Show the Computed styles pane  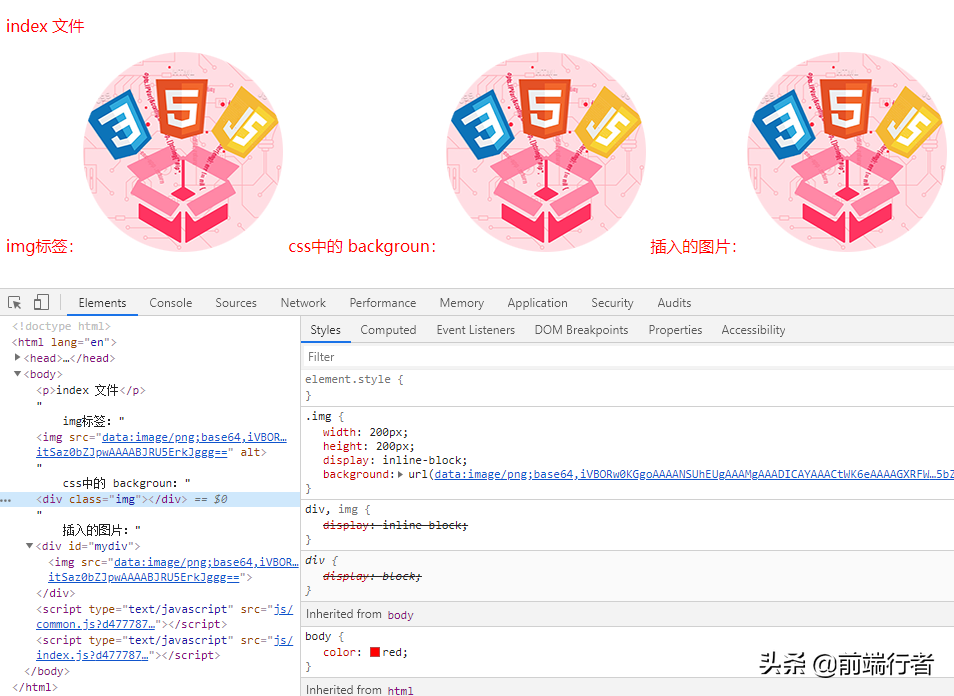388,330
